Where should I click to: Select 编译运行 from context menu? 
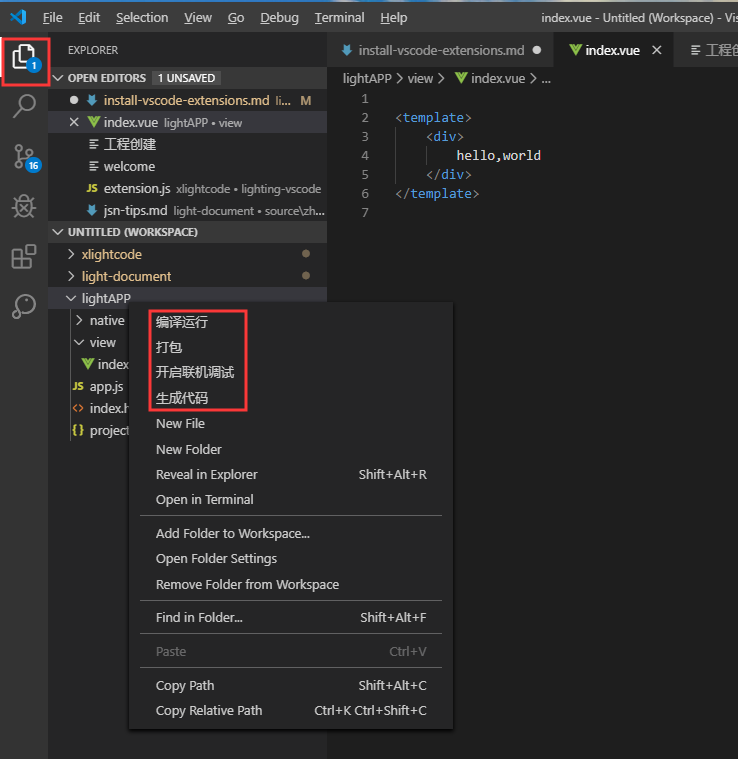[x=182, y=323]
